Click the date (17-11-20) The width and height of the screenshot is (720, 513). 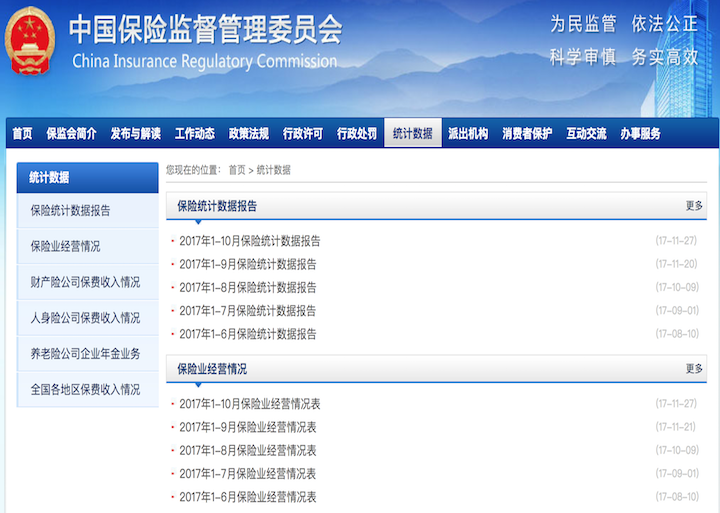point(676,264)
